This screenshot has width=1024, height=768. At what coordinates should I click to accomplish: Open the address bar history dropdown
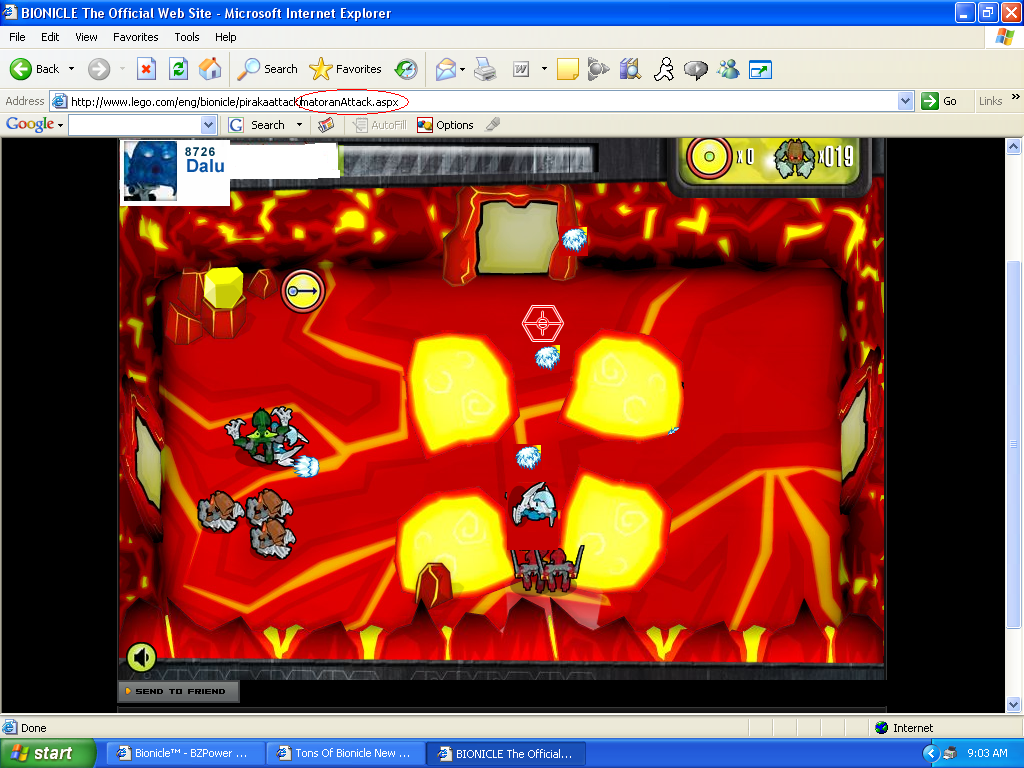(x=905, y=100)
